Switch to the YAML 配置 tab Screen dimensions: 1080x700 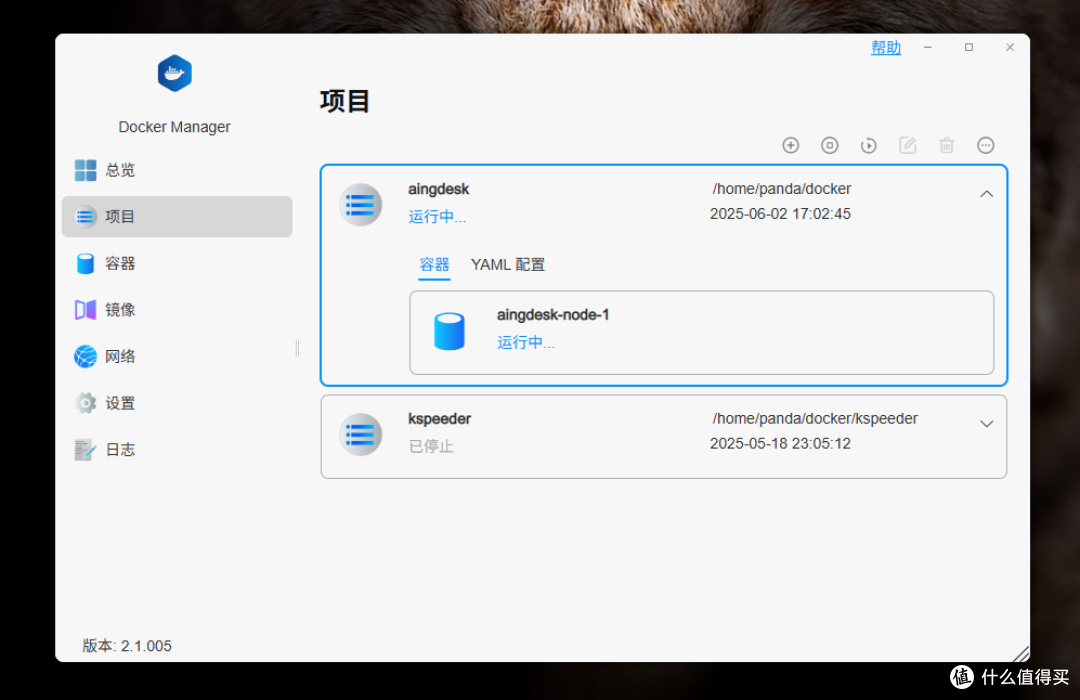(x=508, y=265)
